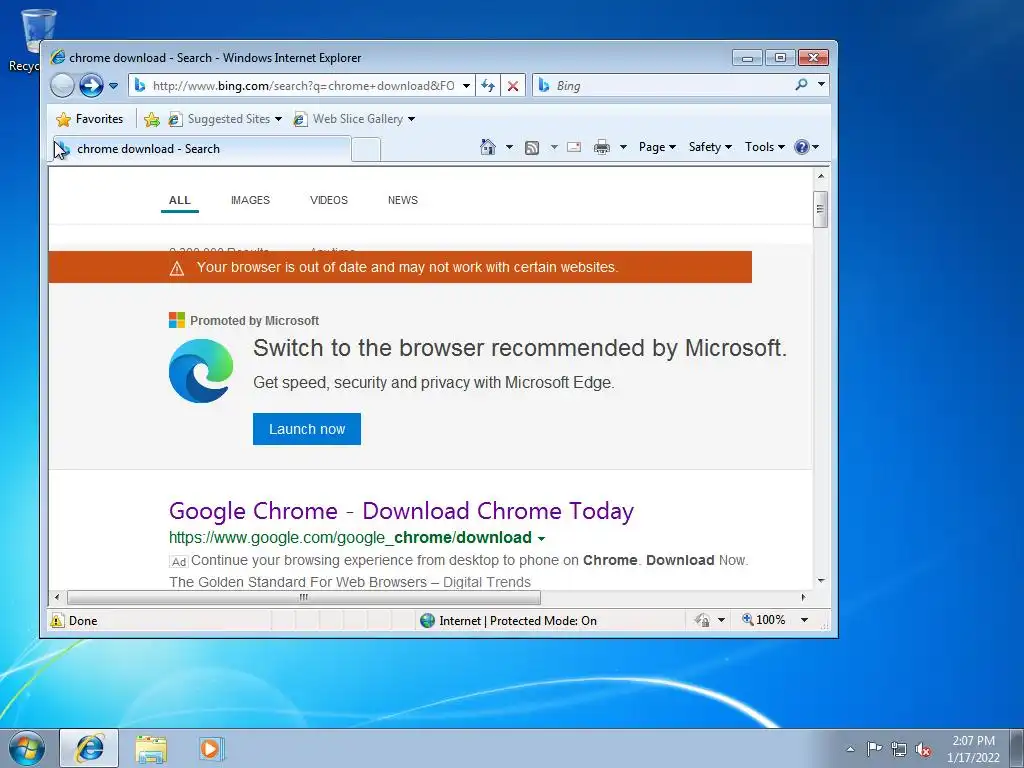Open the Safety menu
The width and height of the screenshot is (1024, 768).
(710, 147)
